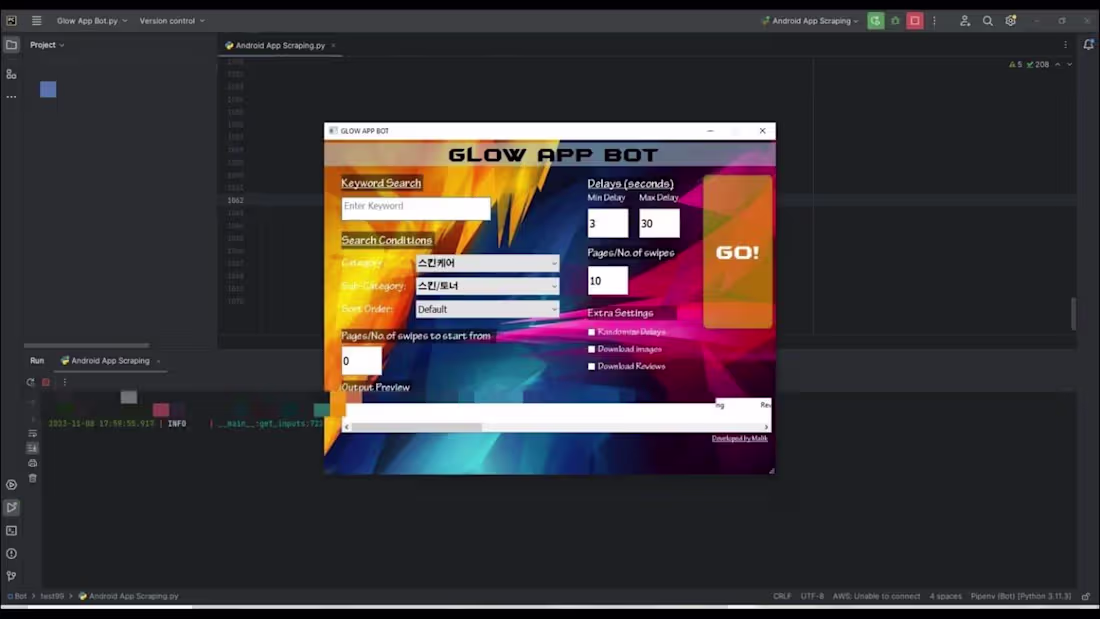Image resolution: width=1100 pixels, height=619 pixels.
Task: Click the project panel horizontal scrollbar
Action: tap(86, 345)
